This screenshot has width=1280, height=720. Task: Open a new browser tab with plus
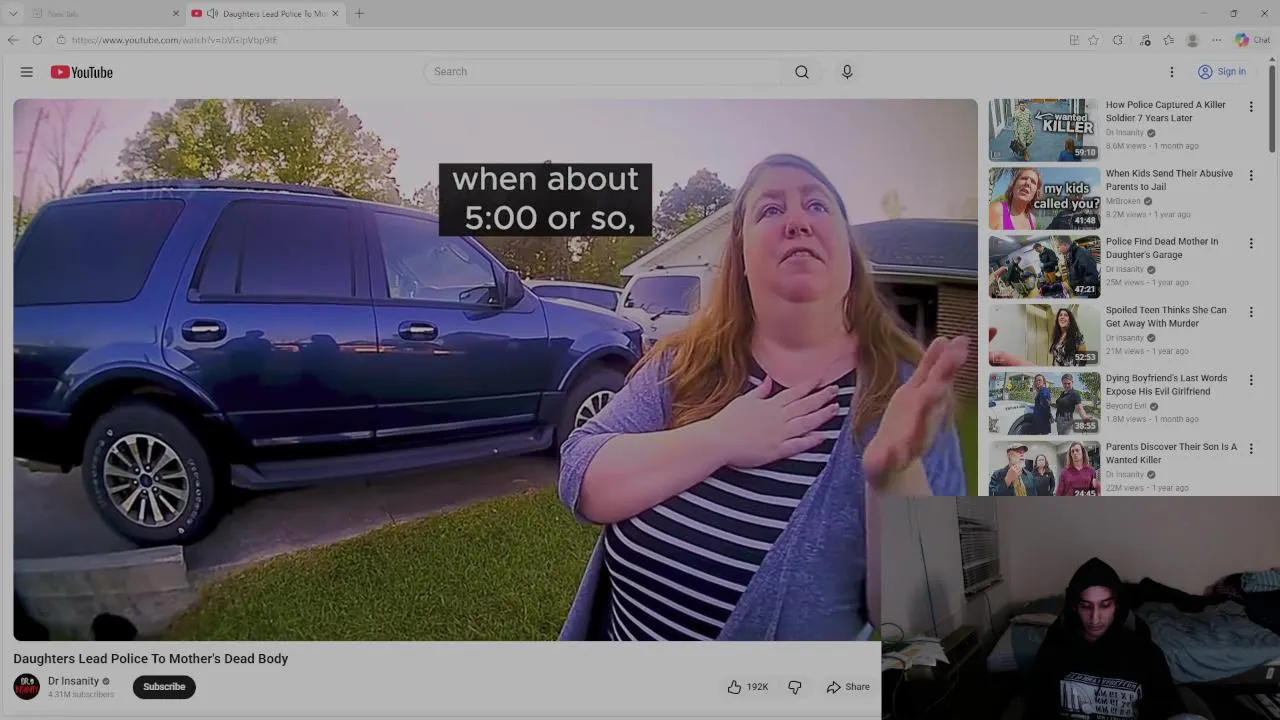coord(359,13)
